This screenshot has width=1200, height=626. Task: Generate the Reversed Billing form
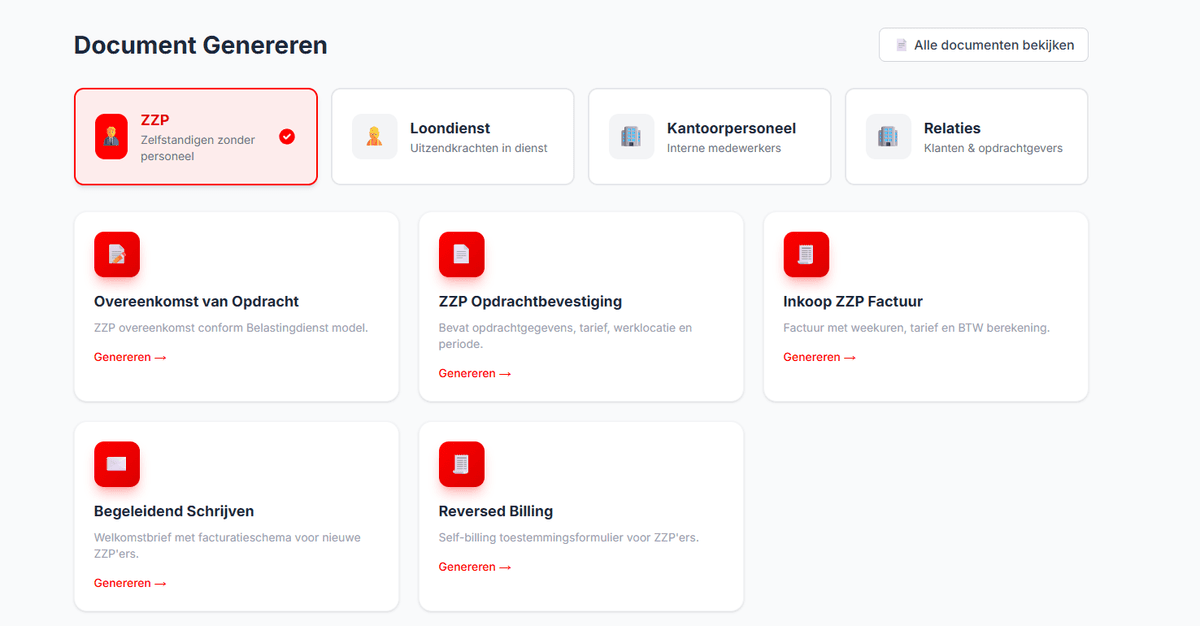475,567
